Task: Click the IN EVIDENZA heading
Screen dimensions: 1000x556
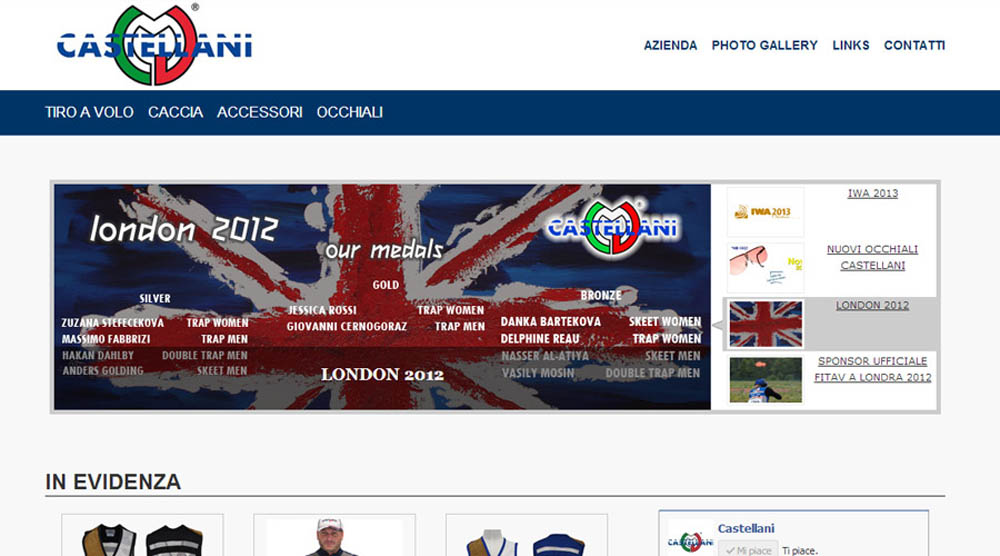Action: 113,482
